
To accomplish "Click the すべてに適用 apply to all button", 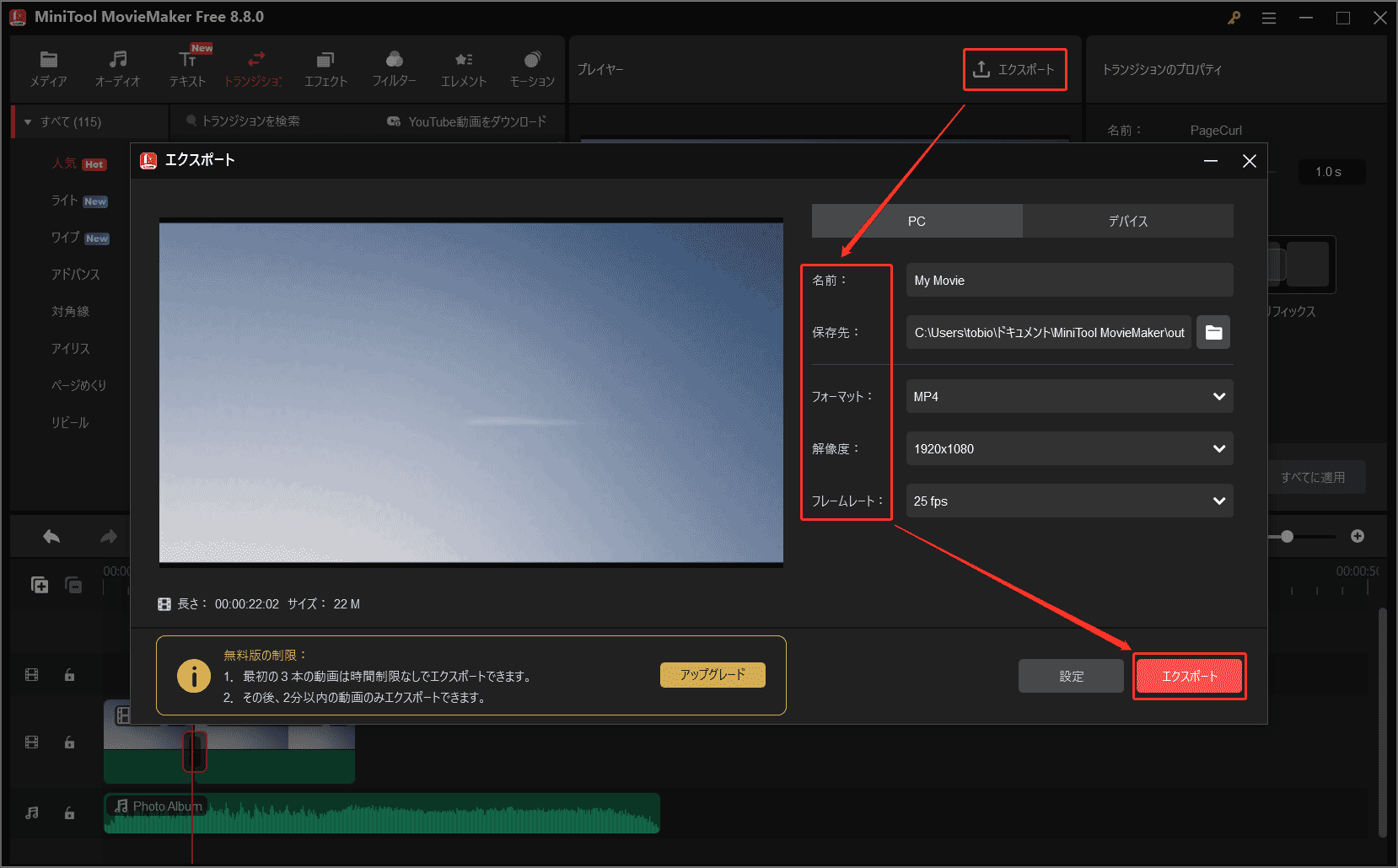I will click(x=1313, y=477).
